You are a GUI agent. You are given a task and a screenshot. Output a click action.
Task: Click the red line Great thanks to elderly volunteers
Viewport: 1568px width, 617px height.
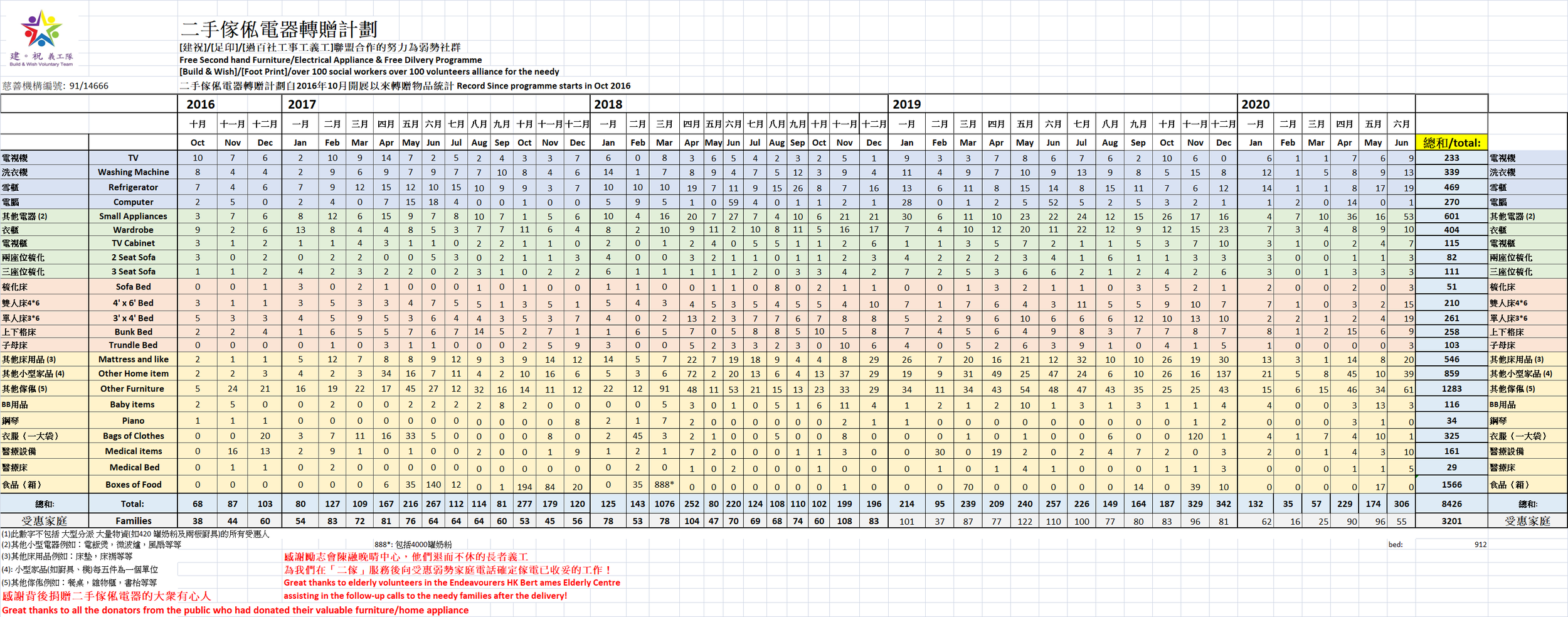452,582
